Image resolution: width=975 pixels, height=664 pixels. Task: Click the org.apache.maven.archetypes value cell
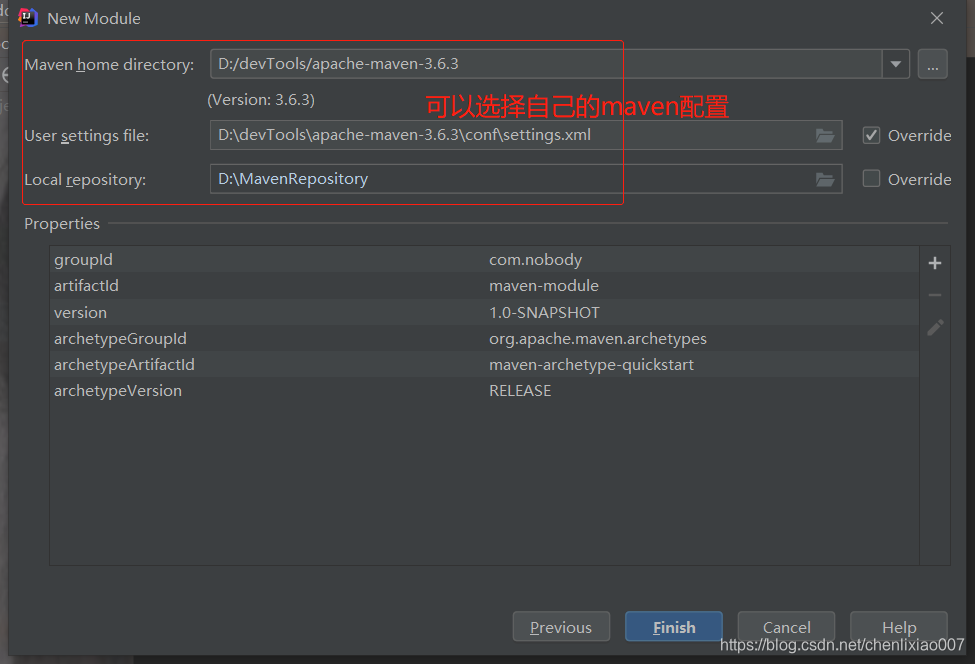coord(598,339)
